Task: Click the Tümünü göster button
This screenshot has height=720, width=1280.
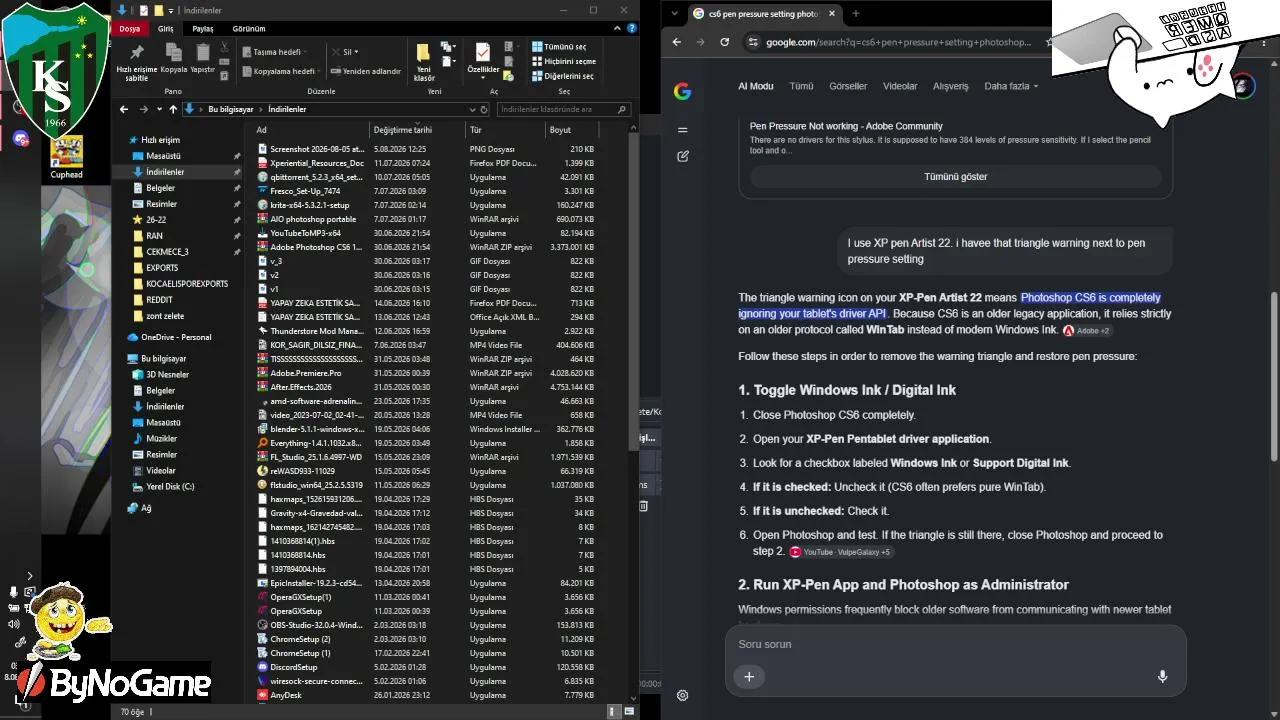Action: [x=955, y=177]
